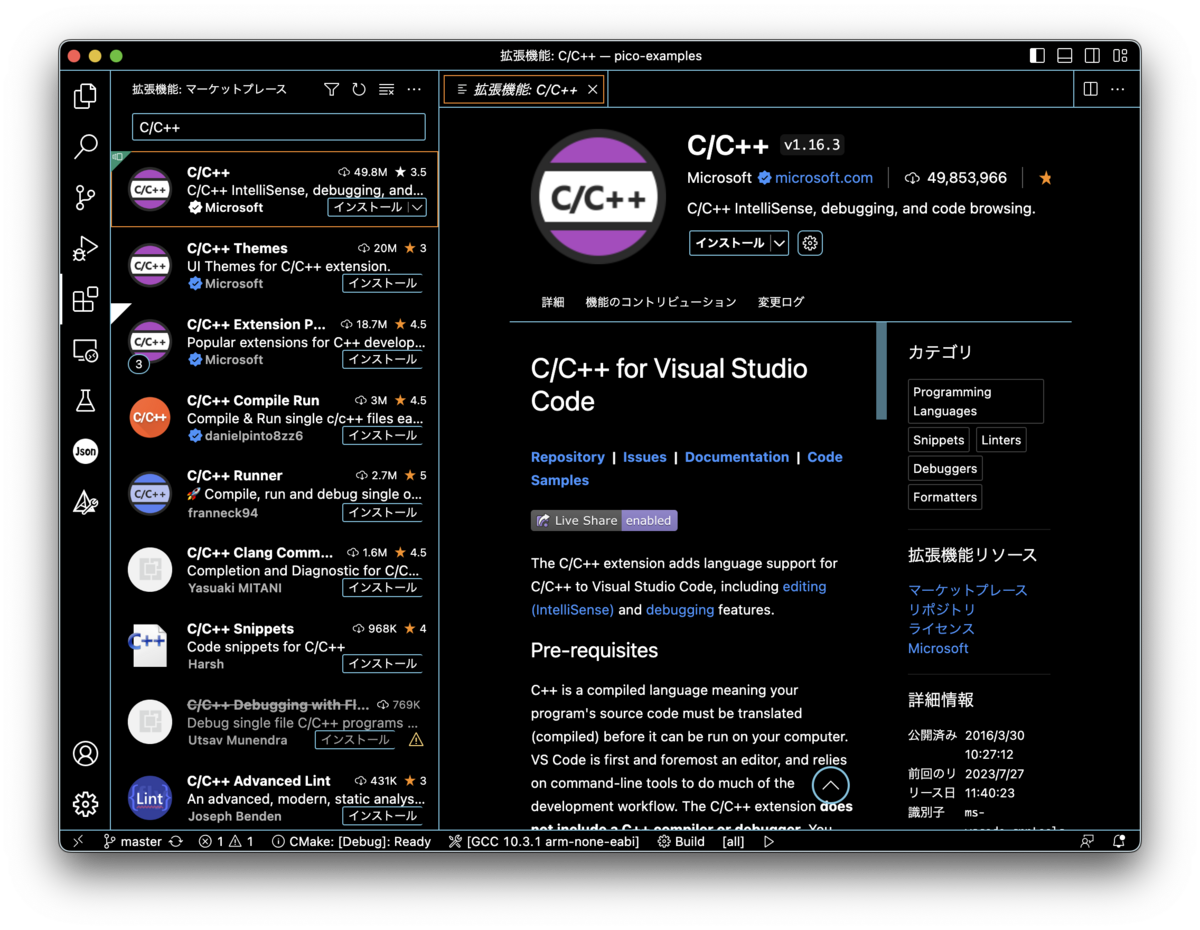Open the [all] build target selector
1200x930 pixels.
[733, 841]
